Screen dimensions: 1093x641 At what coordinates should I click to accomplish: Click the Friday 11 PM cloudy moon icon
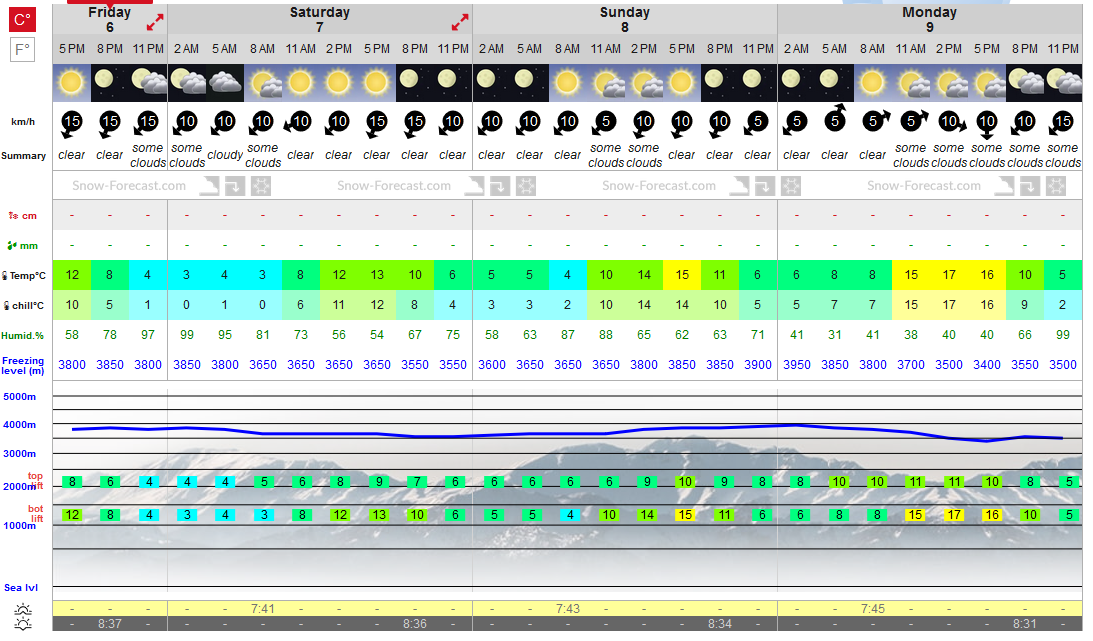[x=148, y=83]
